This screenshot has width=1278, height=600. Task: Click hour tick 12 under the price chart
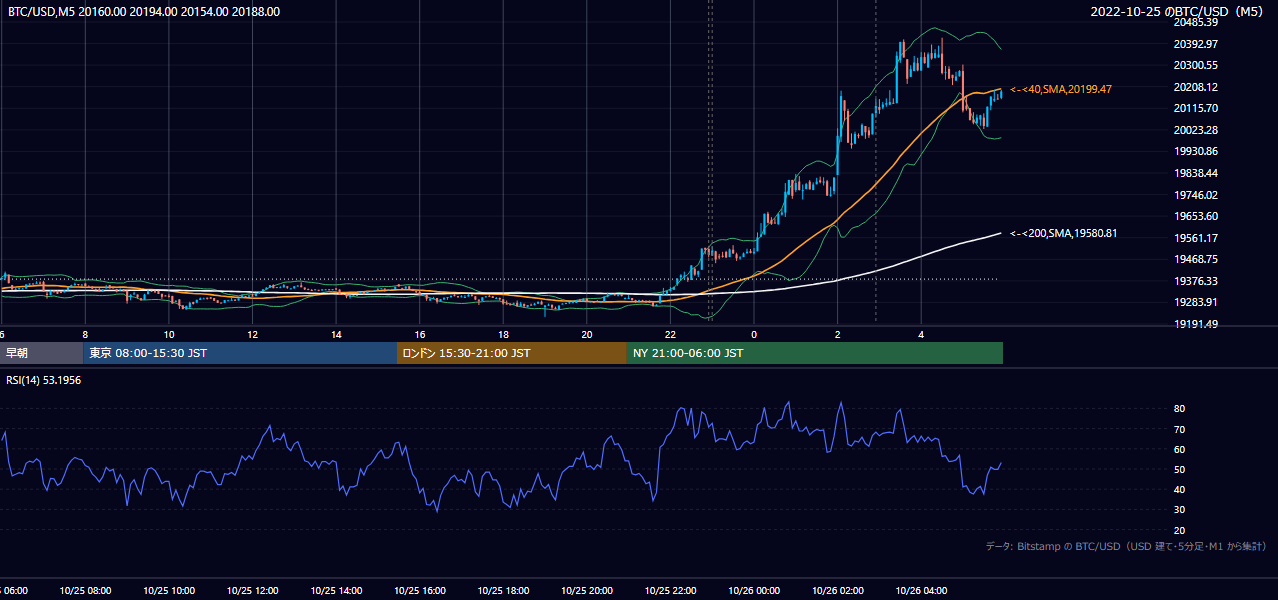pyautogui.click(x=252, y=335)
